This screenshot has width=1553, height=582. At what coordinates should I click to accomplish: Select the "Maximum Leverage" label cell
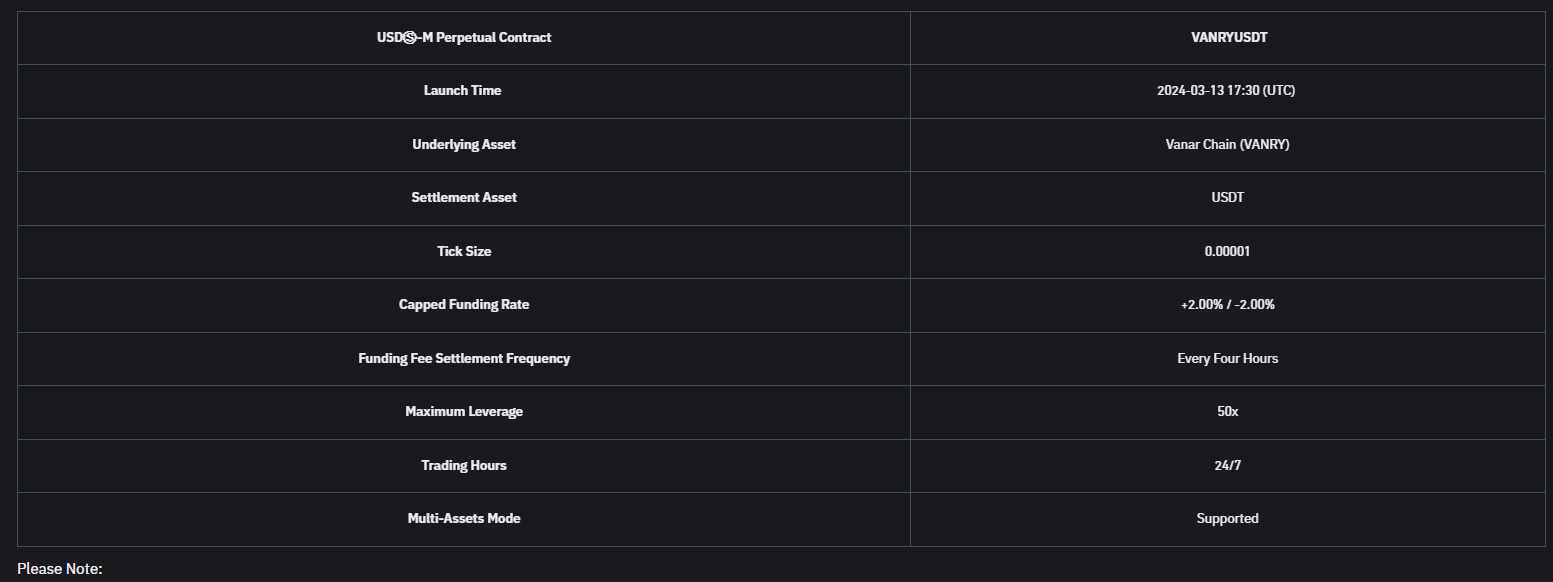click(464, 412)
